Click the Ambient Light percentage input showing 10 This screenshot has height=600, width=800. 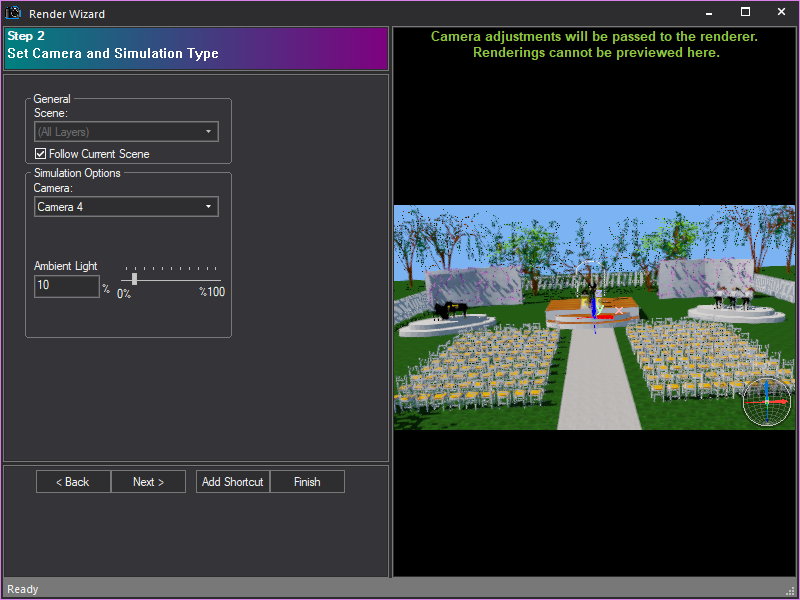(x=66, y=286)
